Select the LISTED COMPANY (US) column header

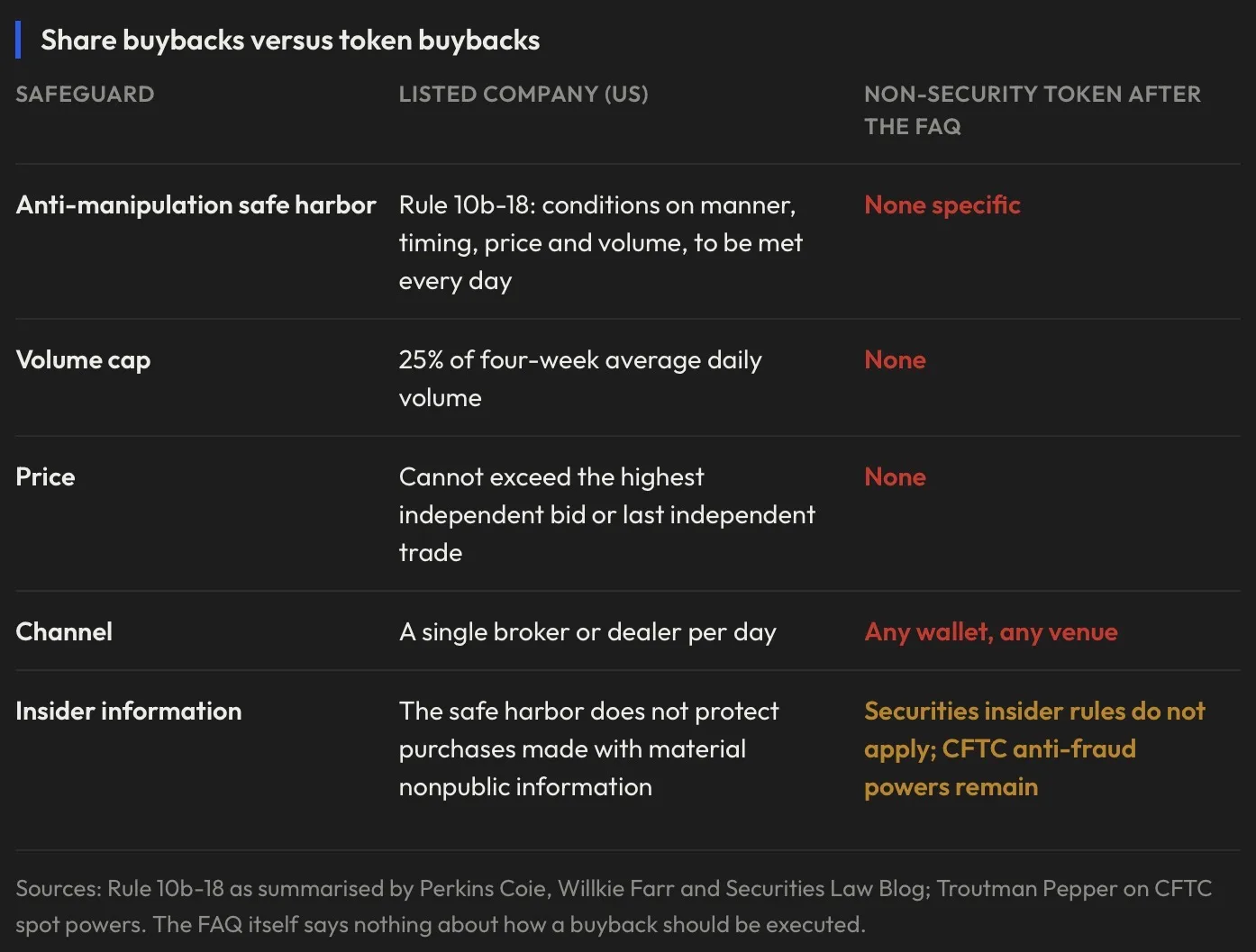523,94
